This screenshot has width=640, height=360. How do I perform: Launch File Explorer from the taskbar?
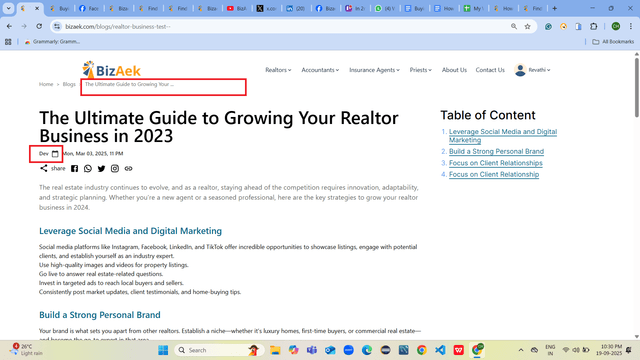pos(275,350)
